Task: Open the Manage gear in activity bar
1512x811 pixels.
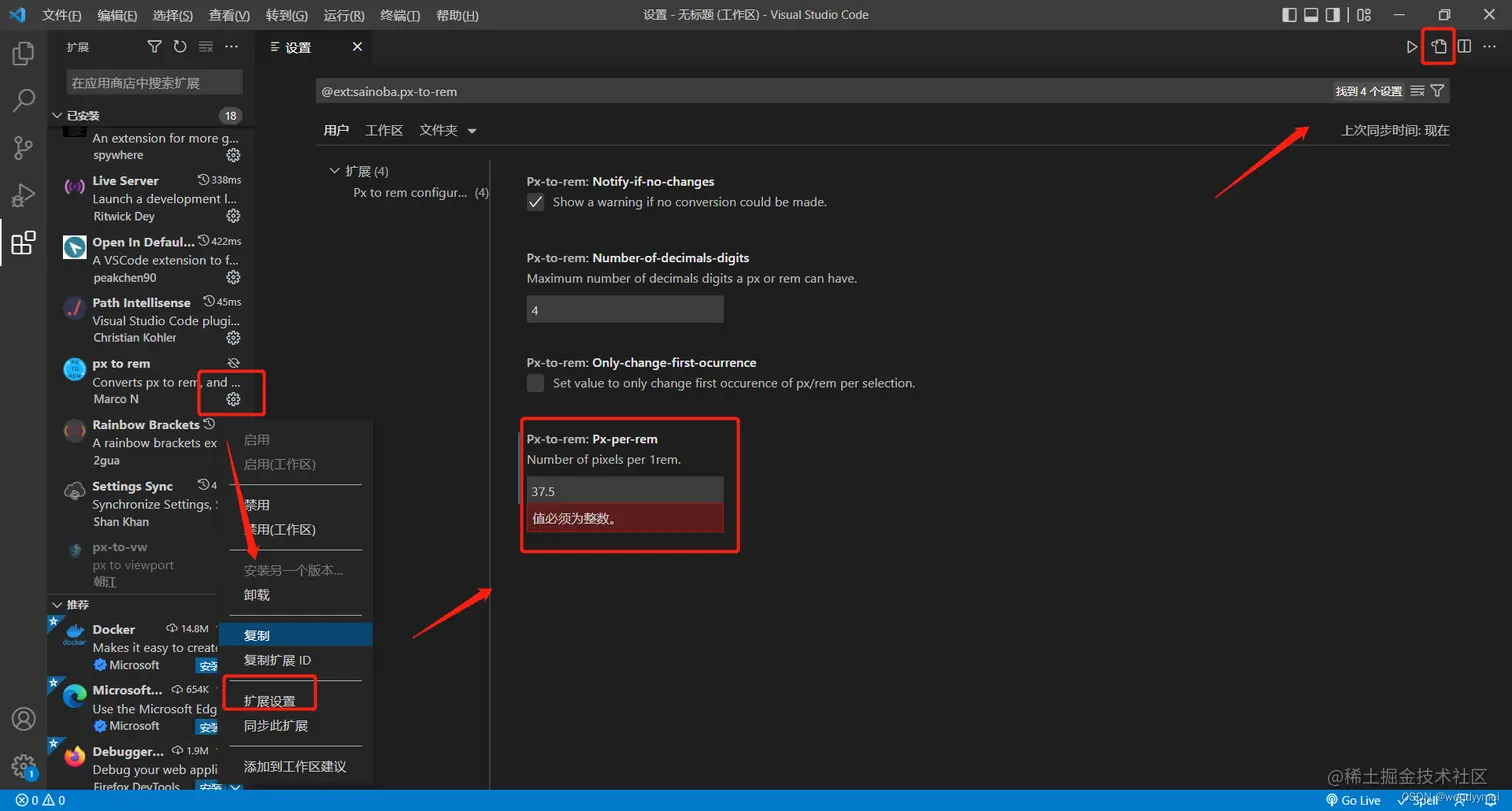Action: (23, 766)
